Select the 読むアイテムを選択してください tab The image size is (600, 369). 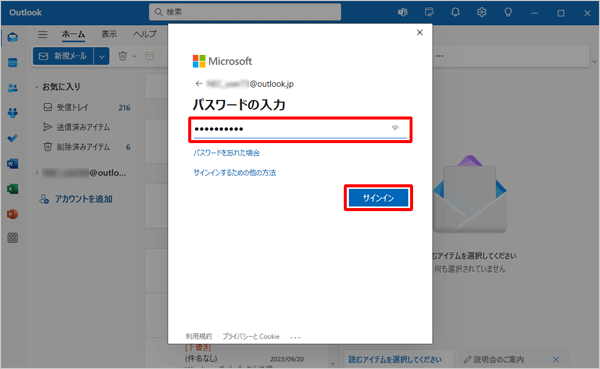pos(395,359)
